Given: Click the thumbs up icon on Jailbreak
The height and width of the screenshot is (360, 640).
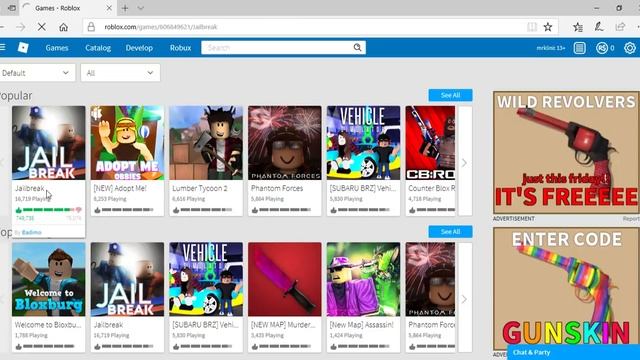Looking at the screenshot, I should [18, 210].
